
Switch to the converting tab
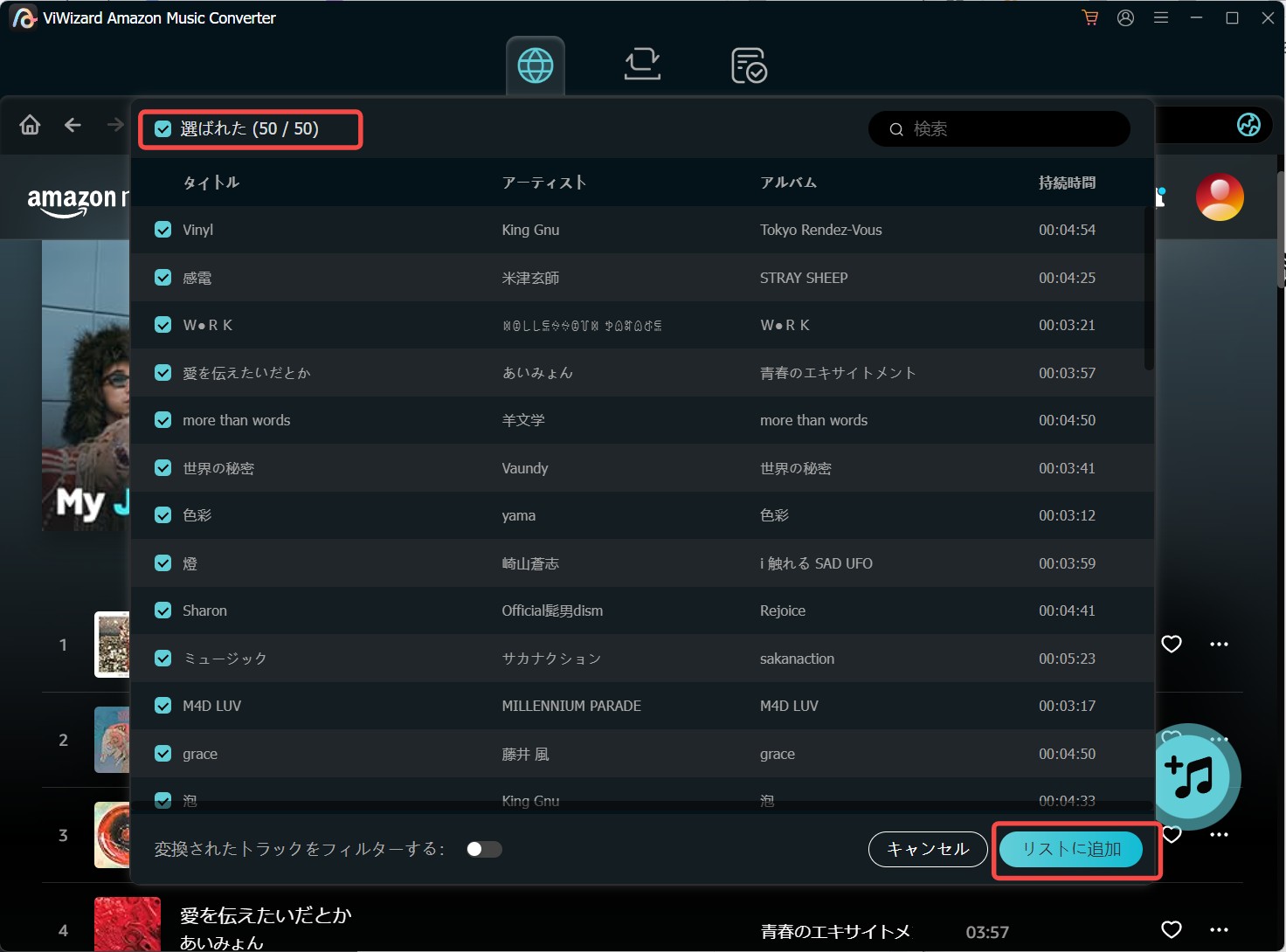[642, 66]
